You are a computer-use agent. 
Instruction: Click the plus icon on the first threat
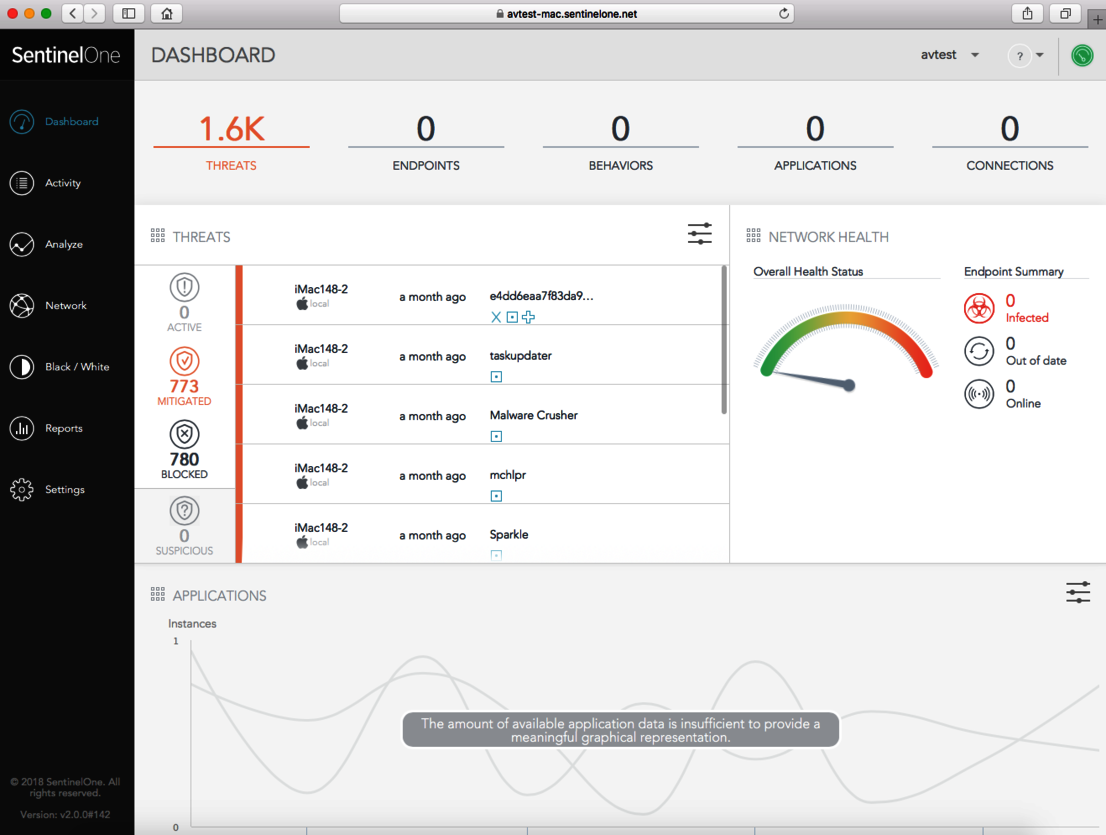pyautogui.click(x=528, y=317)
